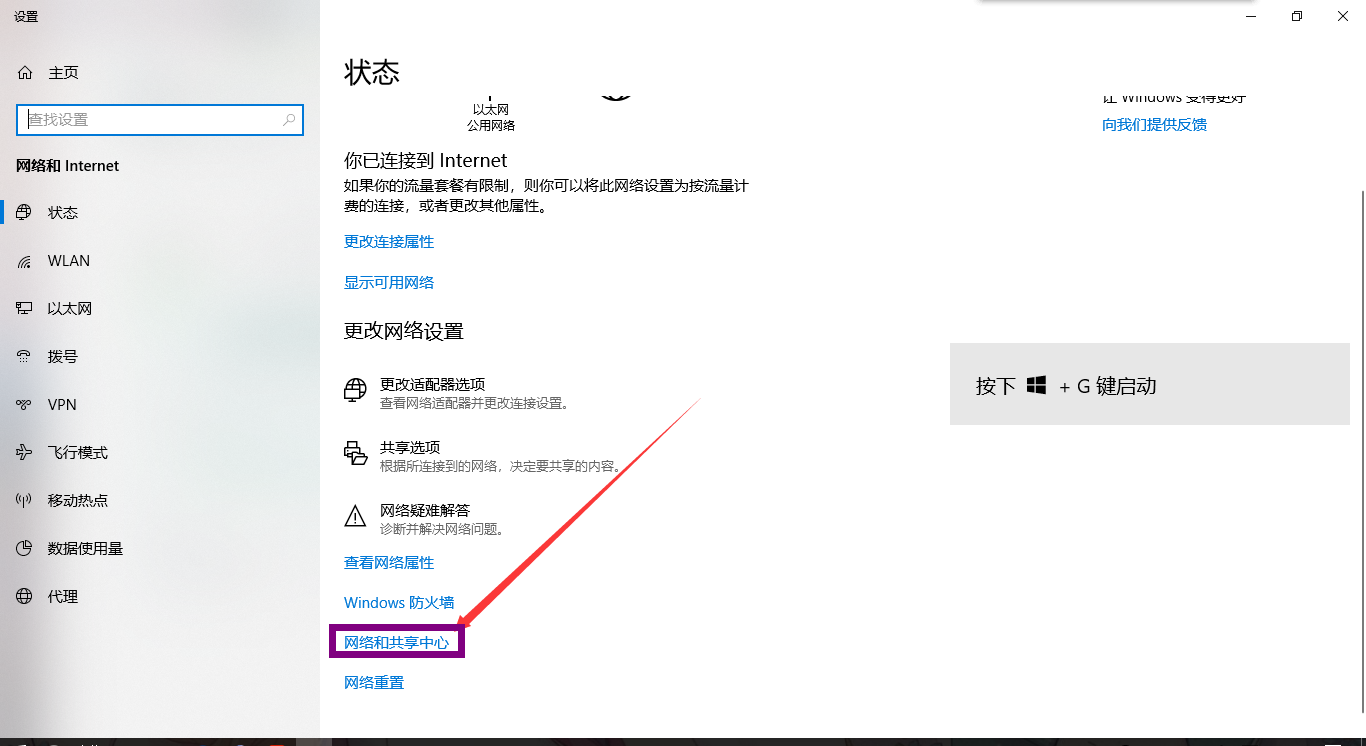Image resolution: width=1366 pixels, height=746 pixels.
Task: Focus the 查找设置 search field
Action: [x=160, y=120]
